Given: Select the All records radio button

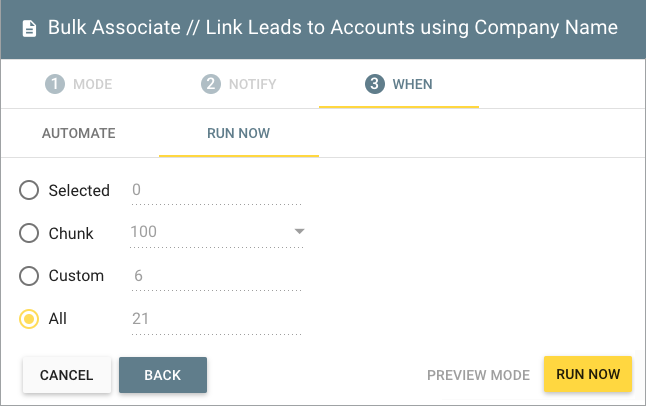Looking at the screenshot, I should (x=30, y=319).
